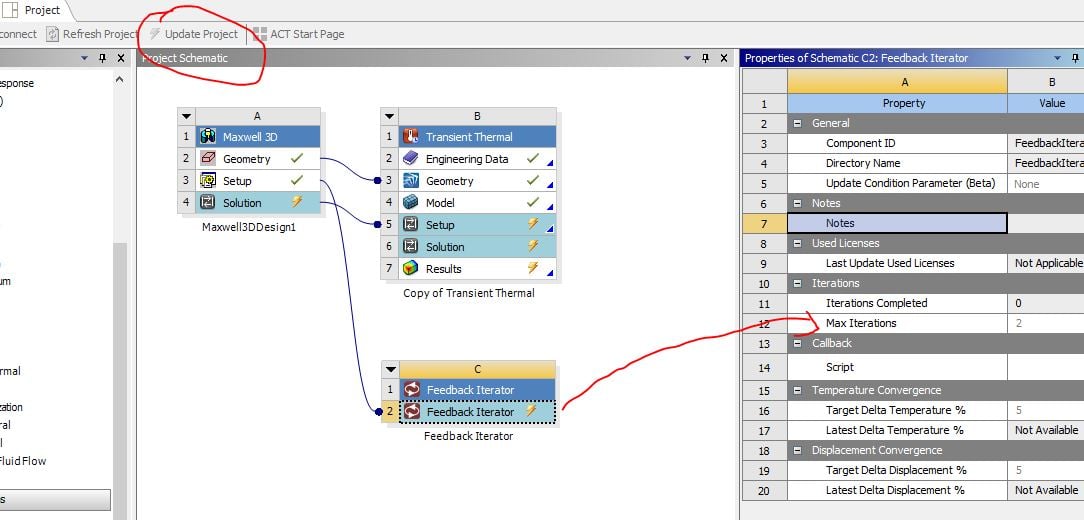Open system A dropdown menu arrow
The width and height of the screenshot is (1084, 520).
(186, 116)
